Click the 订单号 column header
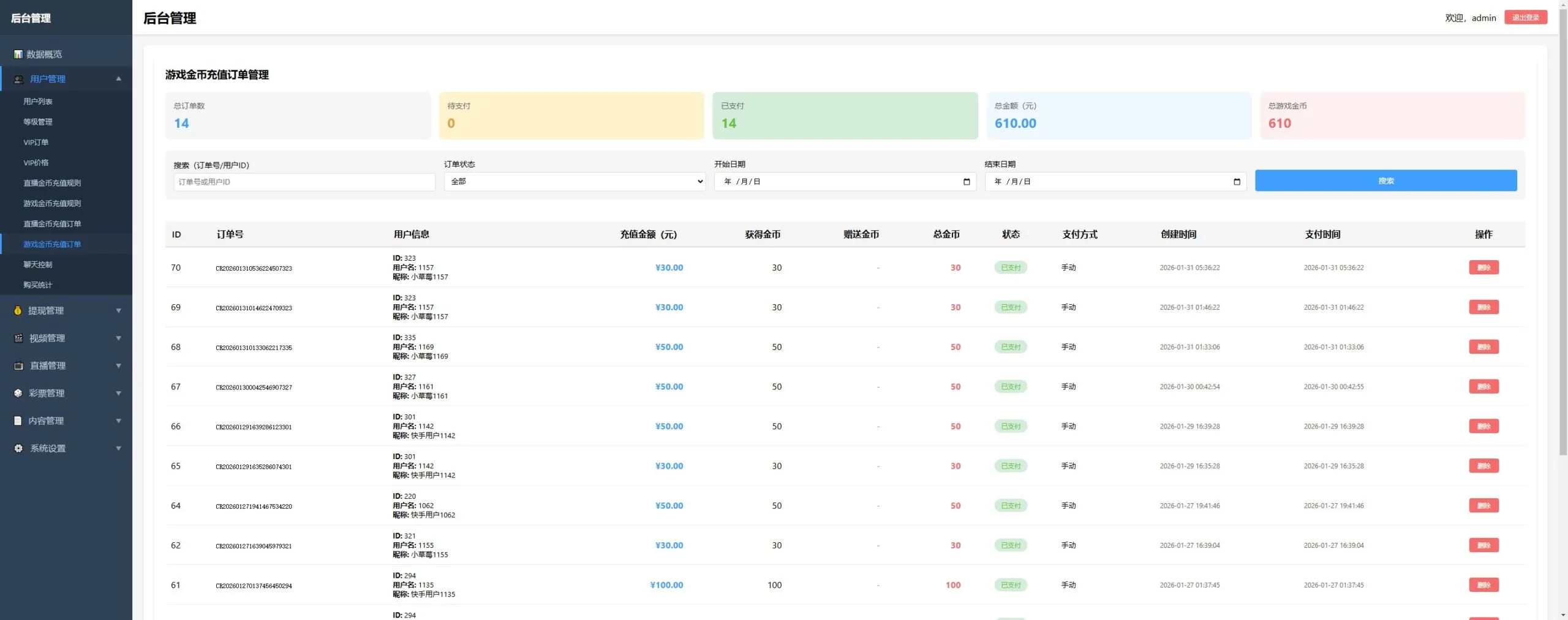 [230, 234]
